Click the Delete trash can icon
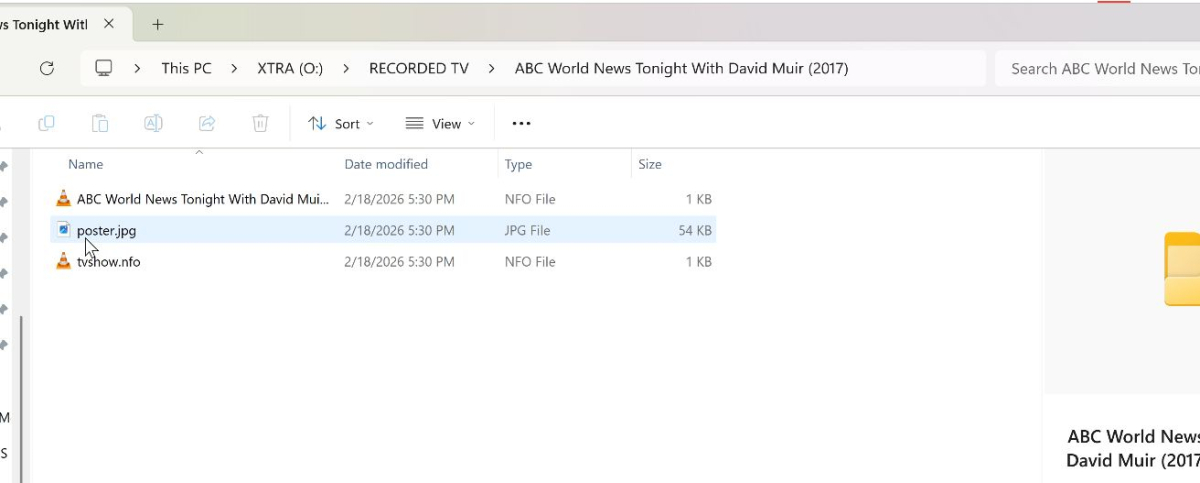The height and width of the screenshot is (483, 1200). pos(260,123)
